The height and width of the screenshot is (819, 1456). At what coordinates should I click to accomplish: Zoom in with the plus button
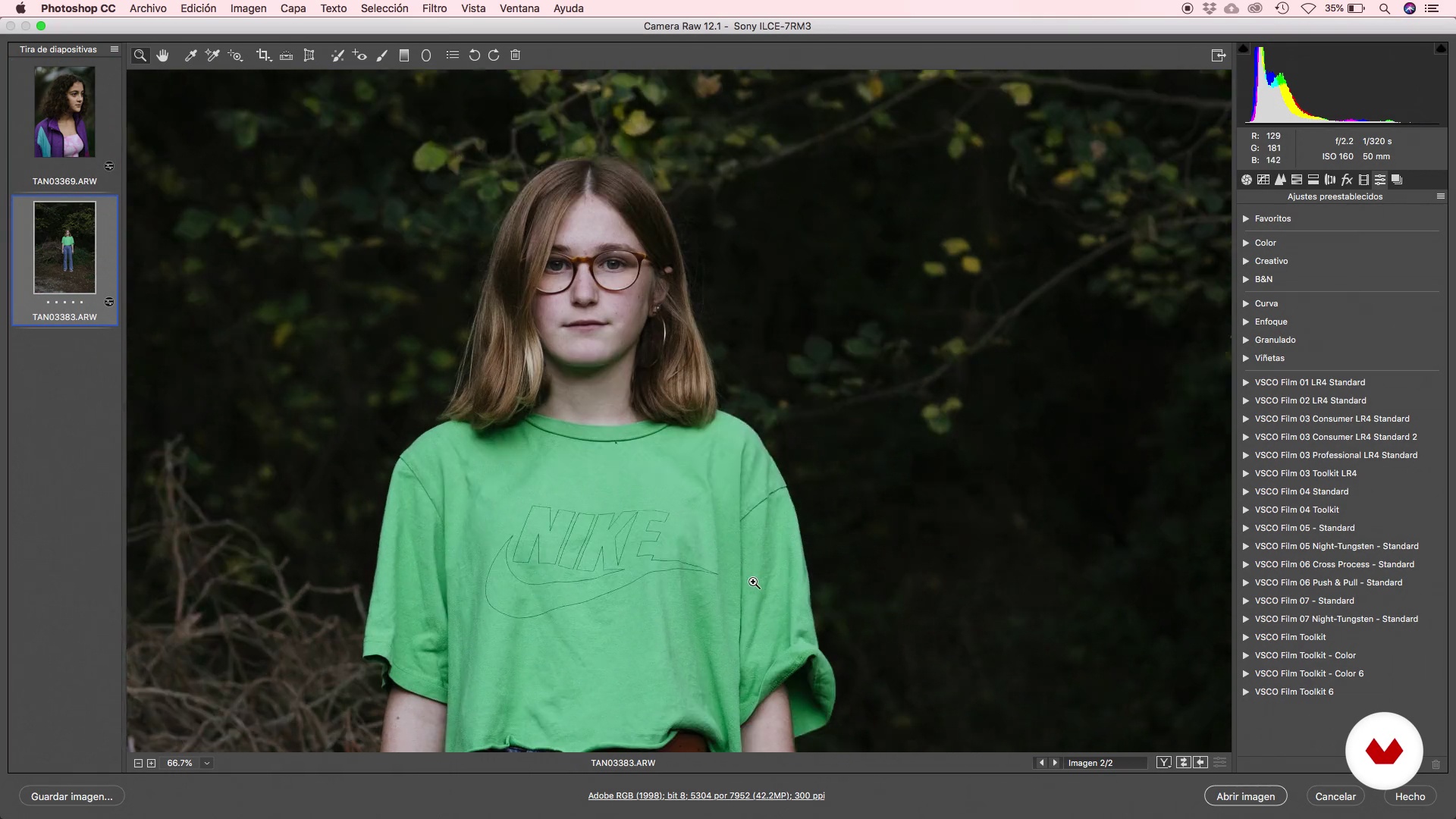point(151,763)
